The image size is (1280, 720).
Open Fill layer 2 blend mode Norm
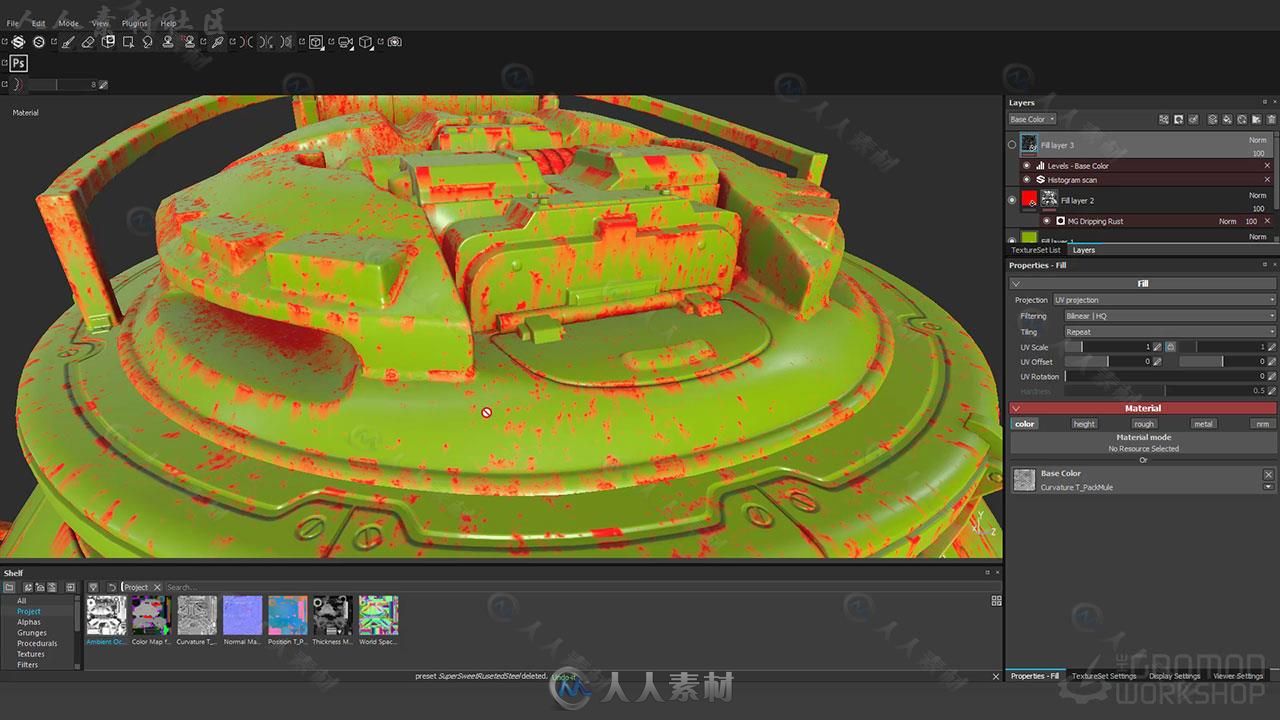pos(1258,195)
